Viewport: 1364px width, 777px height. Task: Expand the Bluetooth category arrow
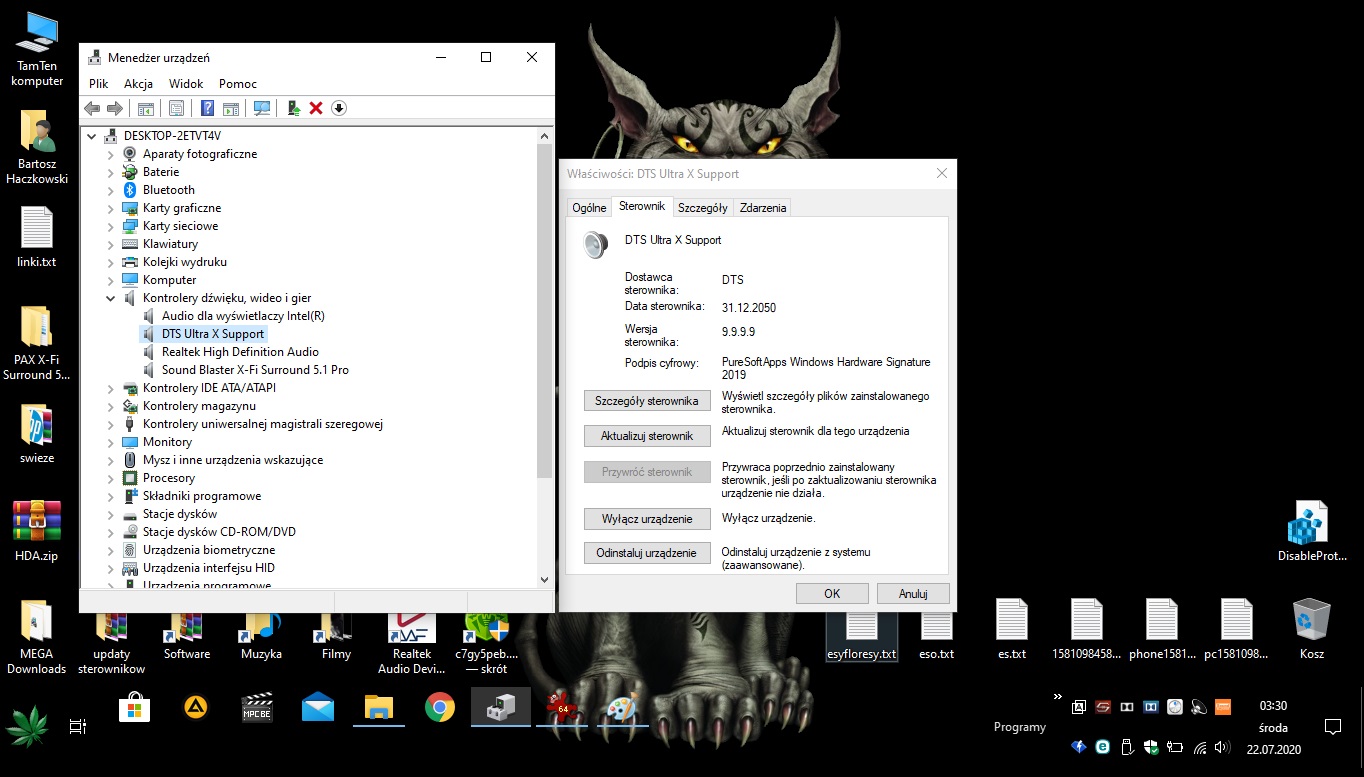(x=111, y=190)
